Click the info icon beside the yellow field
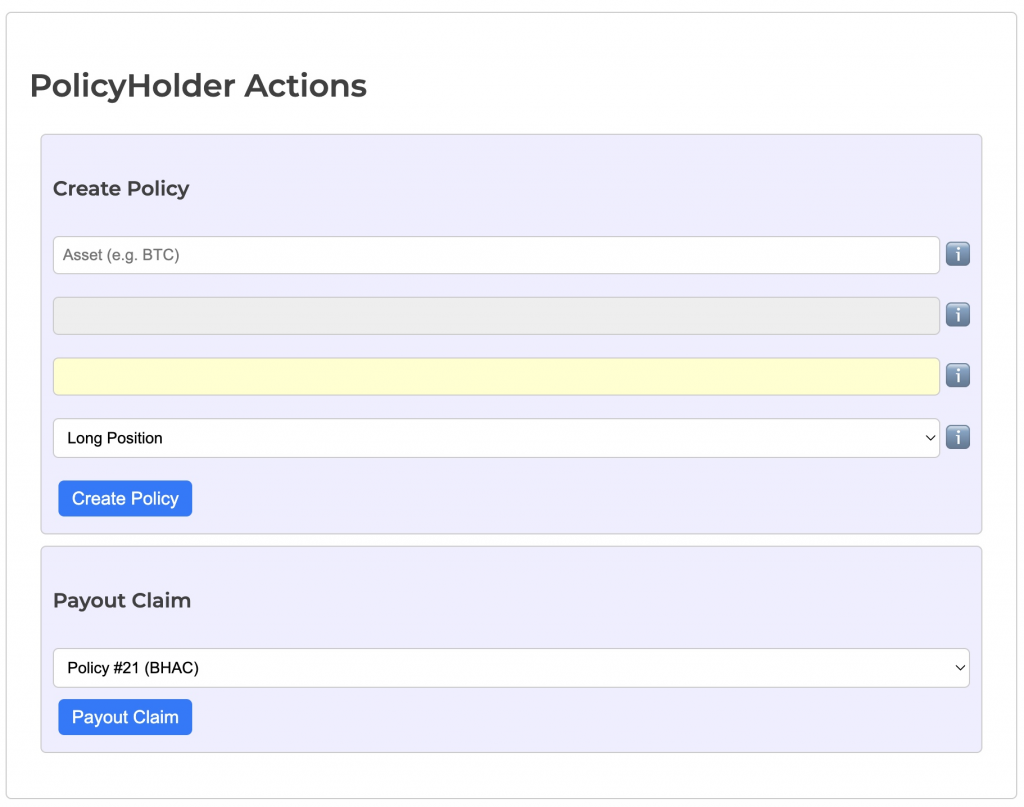The height and width of the screenshot is (807, 1024). (957, 376)
